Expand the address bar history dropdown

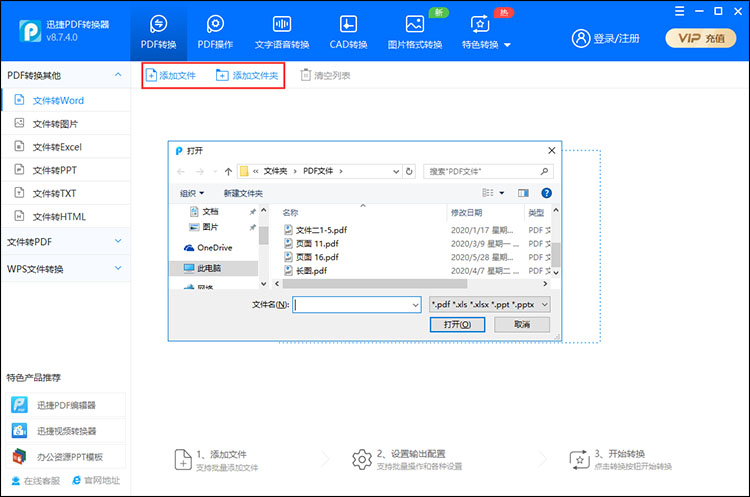[x=396, y=171]
